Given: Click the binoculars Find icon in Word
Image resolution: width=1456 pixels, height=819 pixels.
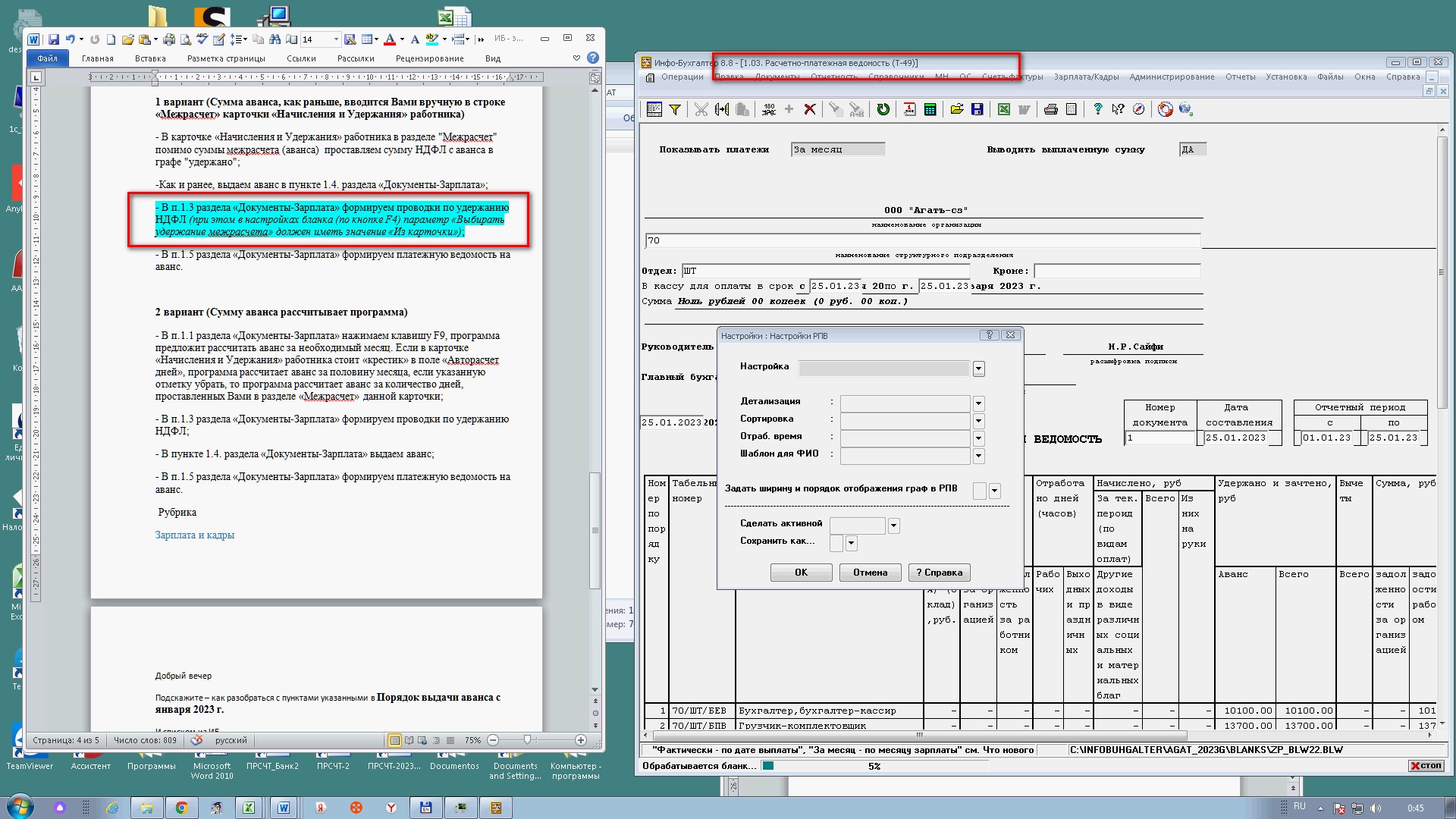Looking at the screenshot, I should (275, 39).
